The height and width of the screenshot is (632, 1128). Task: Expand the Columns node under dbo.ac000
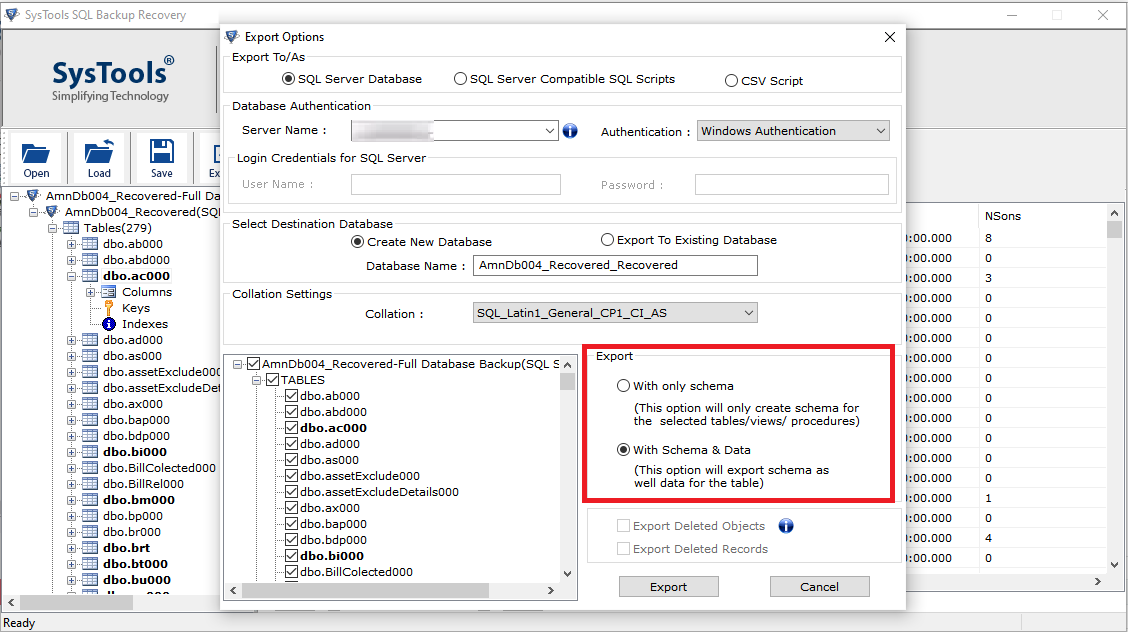click(x=91, y=292)
